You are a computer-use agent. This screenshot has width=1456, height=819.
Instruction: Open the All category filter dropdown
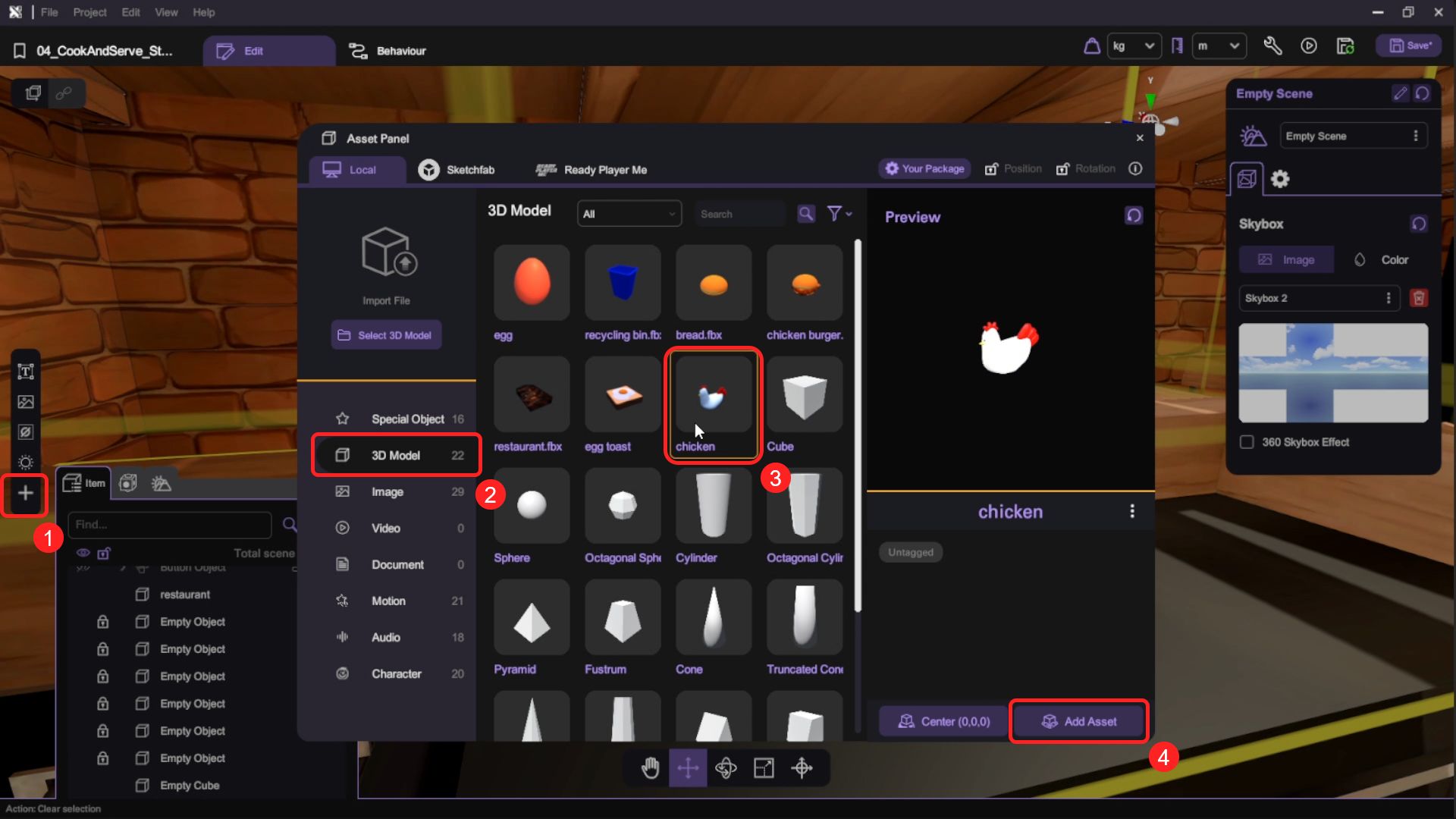(629, 214)
